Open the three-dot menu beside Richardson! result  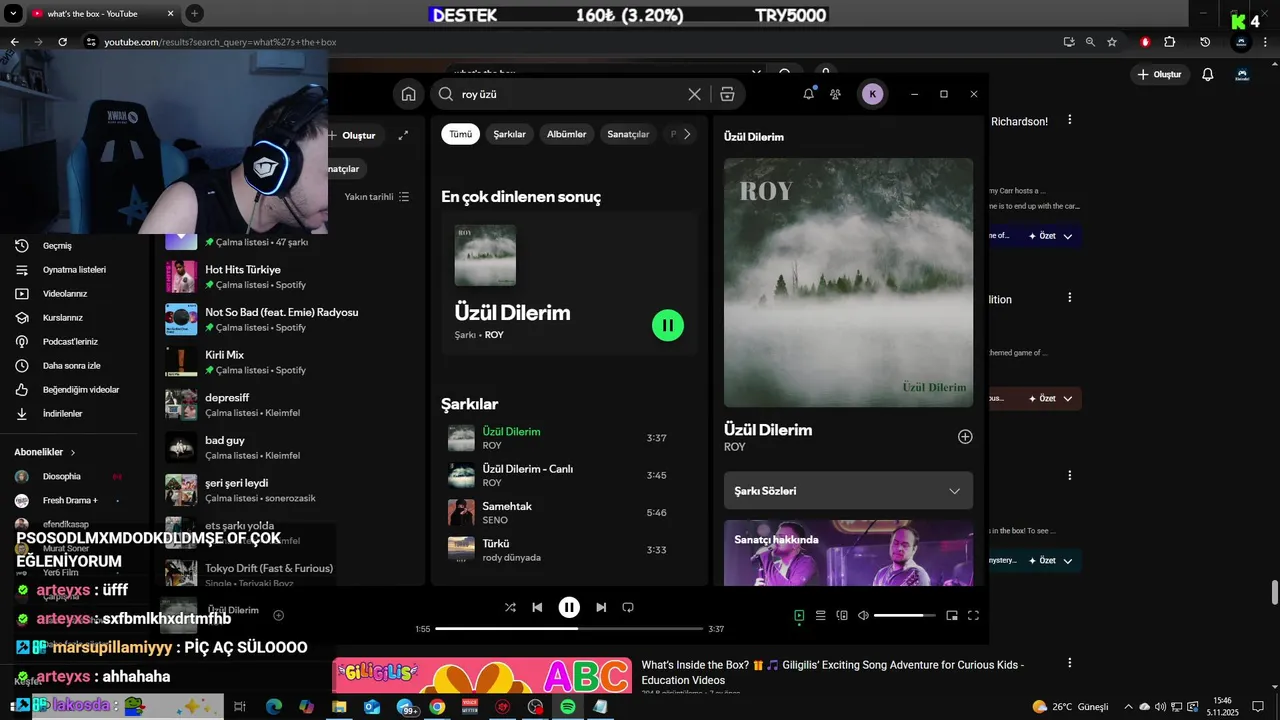pos(1069,120)
